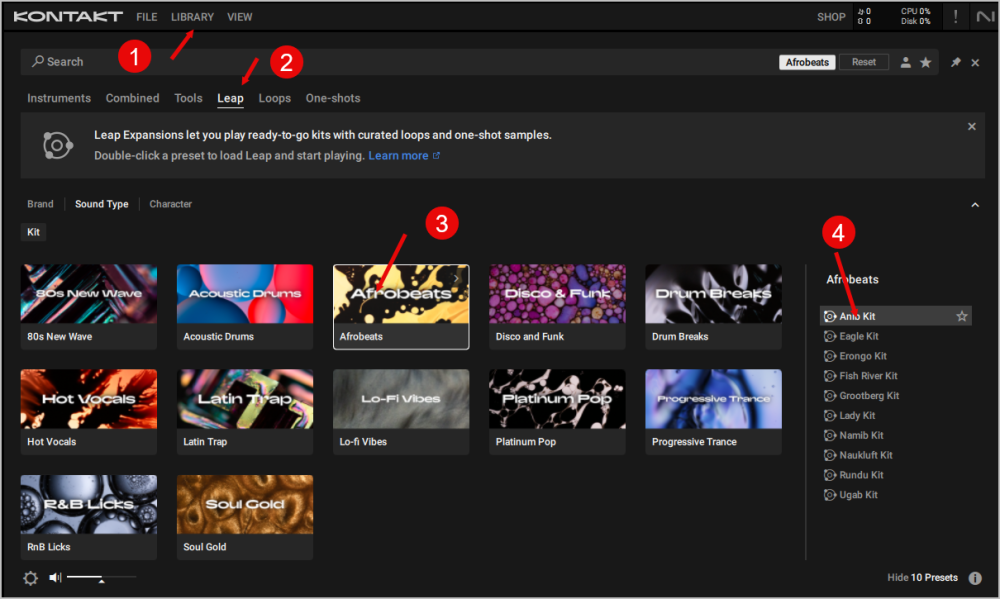Adjust the preview volume slider
Viewport: 1000px width, 599px height.
[101, 577]
